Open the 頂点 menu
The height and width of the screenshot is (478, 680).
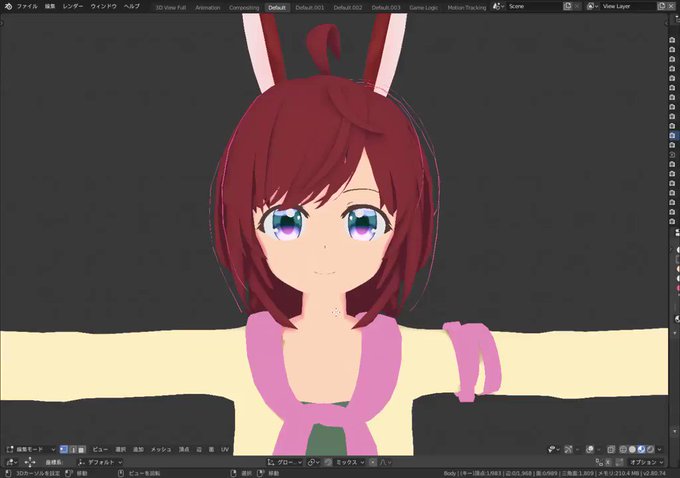point(184,449)
